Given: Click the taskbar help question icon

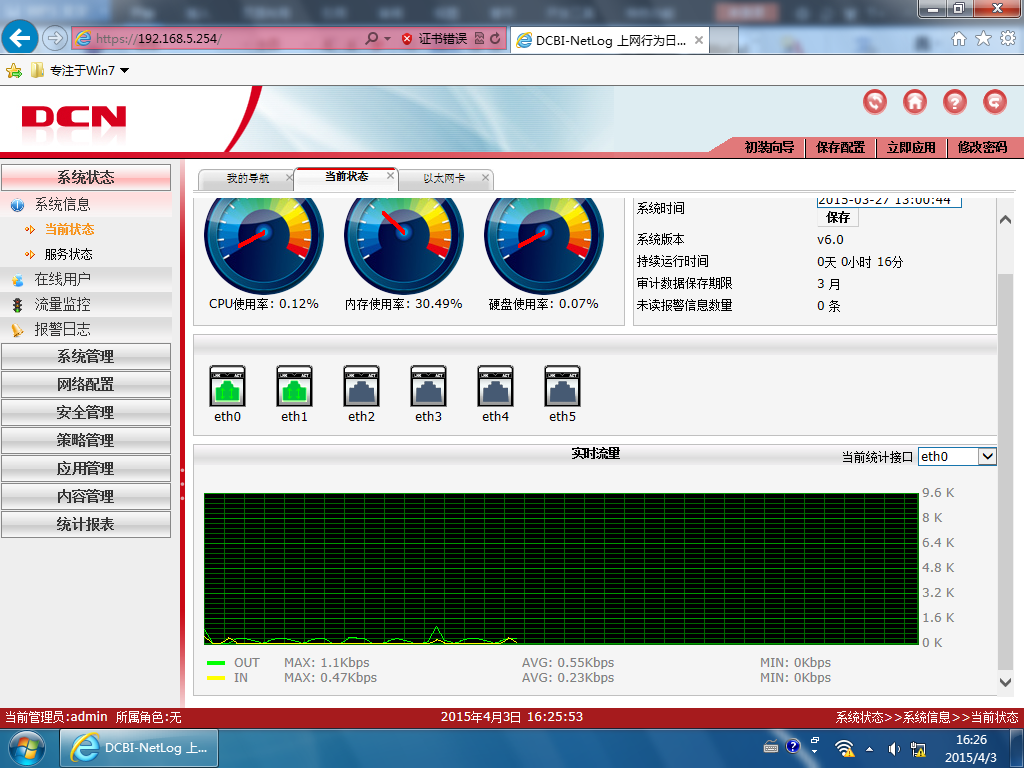Looking at the screenshot, I should pyautogui.click(x=793, y=746).
